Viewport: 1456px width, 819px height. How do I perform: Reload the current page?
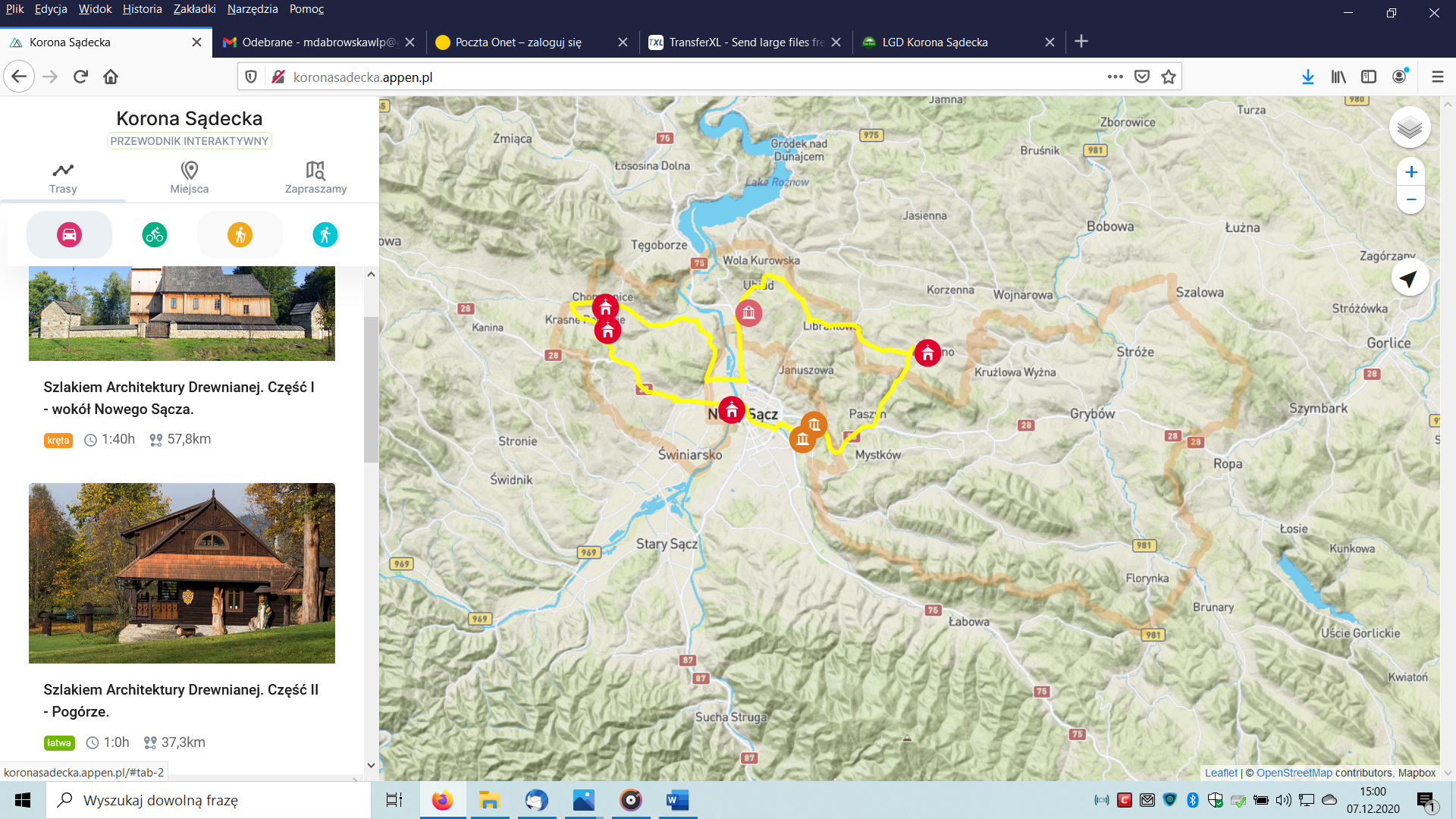pyautogui.click(x=80, y=77)
